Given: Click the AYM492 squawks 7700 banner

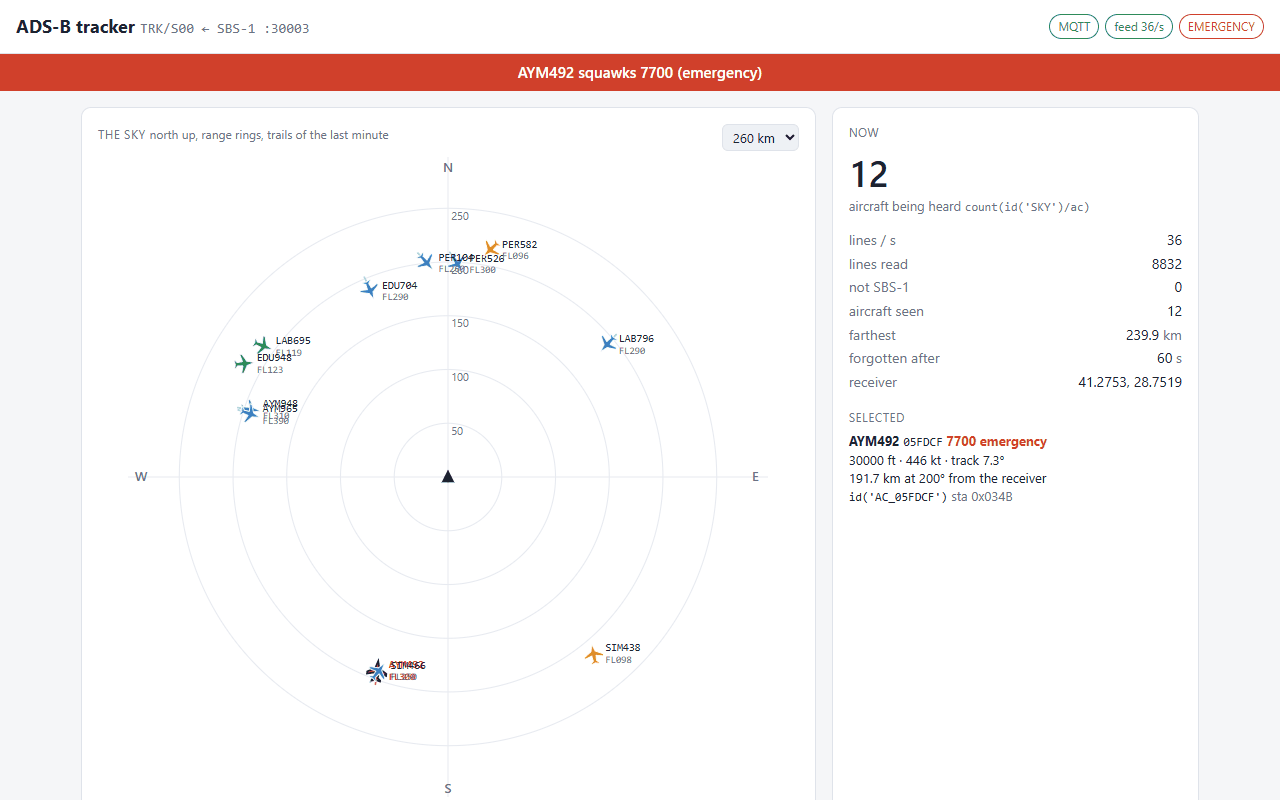Looking at the screenshot, I should coord(640,73).
